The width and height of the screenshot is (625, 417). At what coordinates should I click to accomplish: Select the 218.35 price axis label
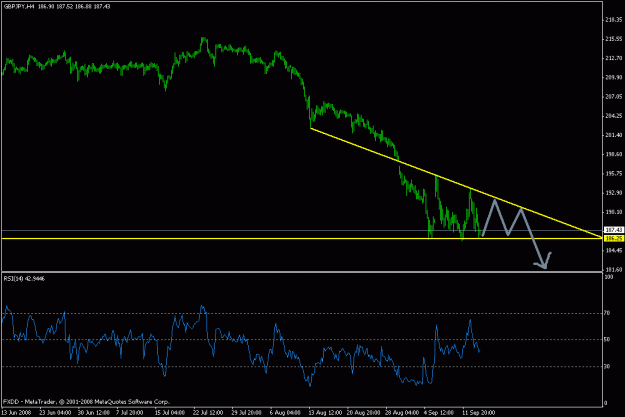click(x=613, y=20)
